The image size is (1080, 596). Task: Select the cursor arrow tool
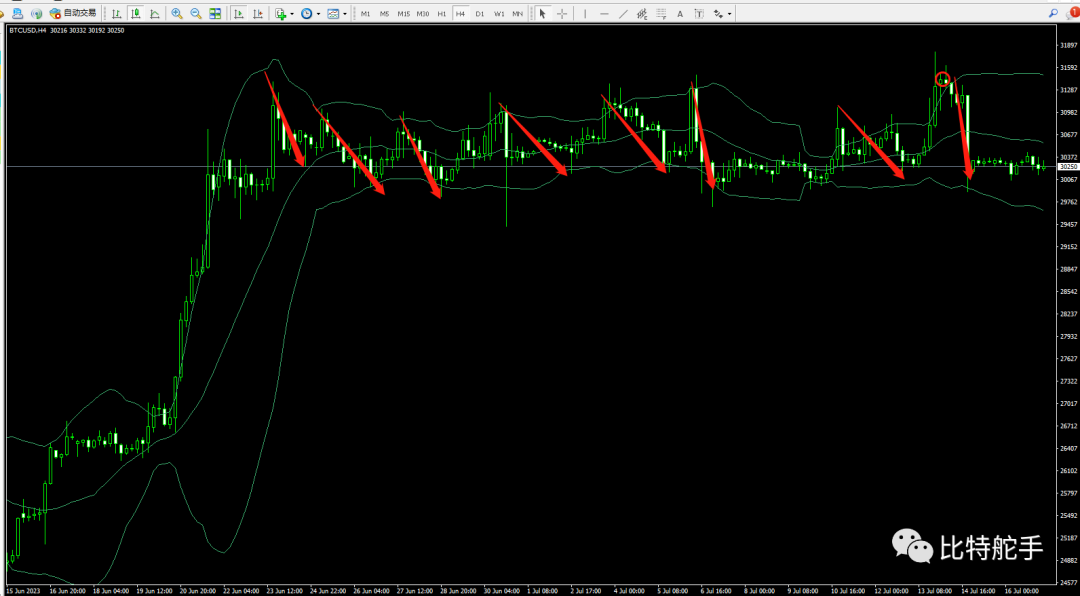tap(543, 13)
